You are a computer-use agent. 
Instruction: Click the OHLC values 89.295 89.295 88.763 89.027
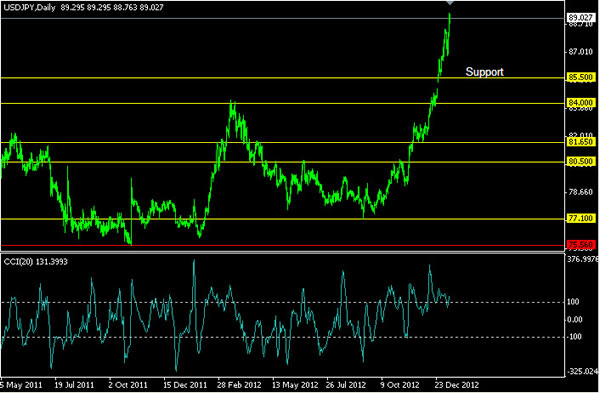pos(112,7)
